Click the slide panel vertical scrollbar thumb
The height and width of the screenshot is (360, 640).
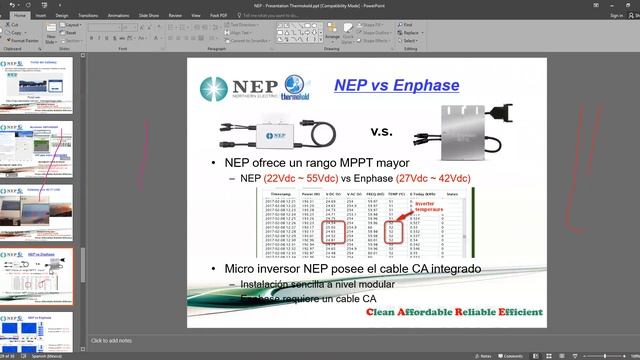click(83, 264)
